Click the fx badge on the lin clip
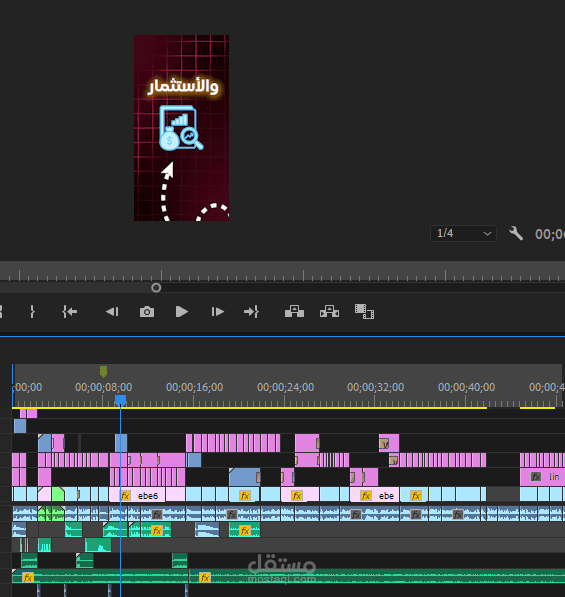The image size is (565, 597). click(x=536, y=477)
